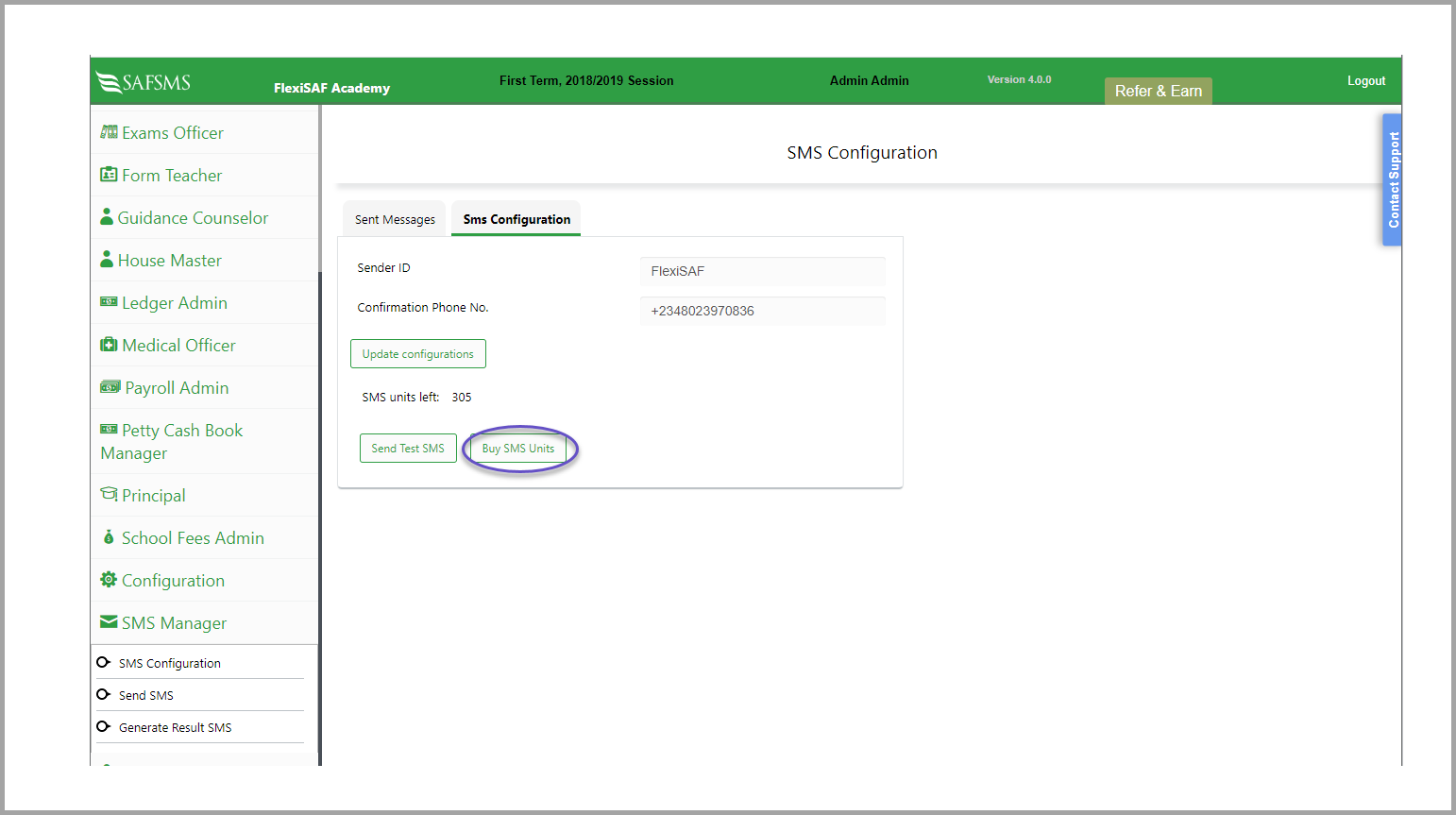Click the Principal graduation cap icon

(109, 494)
